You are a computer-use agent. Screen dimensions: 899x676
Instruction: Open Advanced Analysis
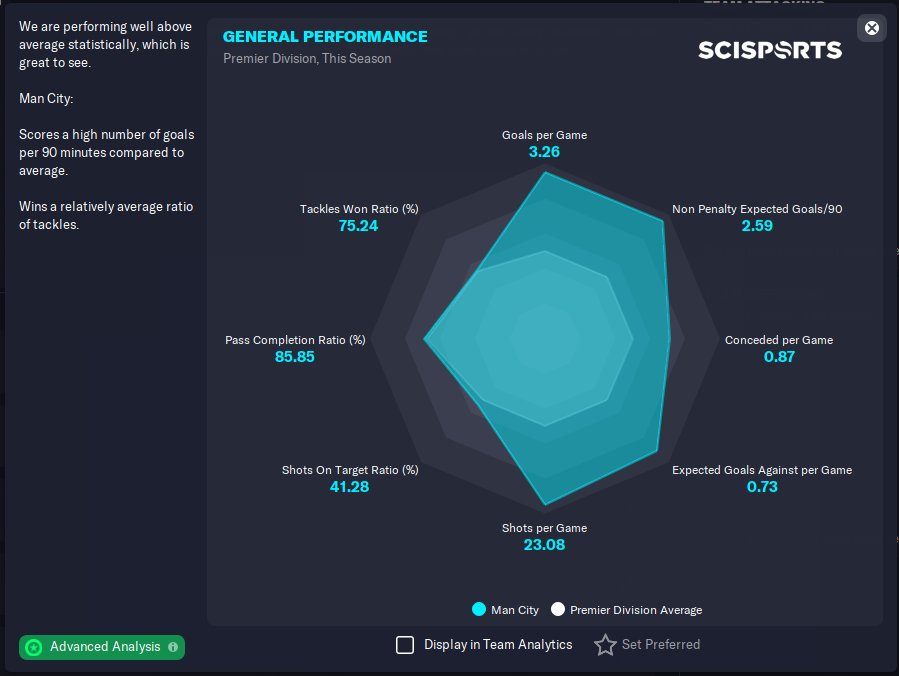click(104, 647)
